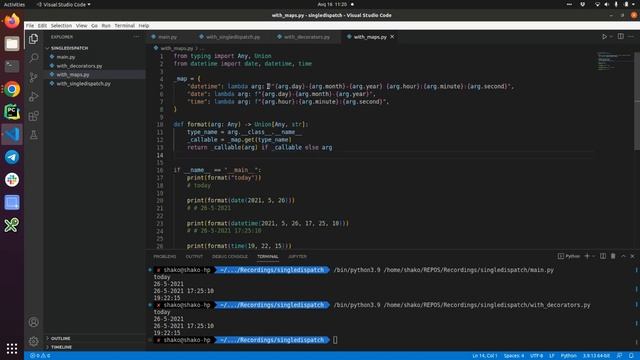Open errors and warnings status indicator

[40, 356]
